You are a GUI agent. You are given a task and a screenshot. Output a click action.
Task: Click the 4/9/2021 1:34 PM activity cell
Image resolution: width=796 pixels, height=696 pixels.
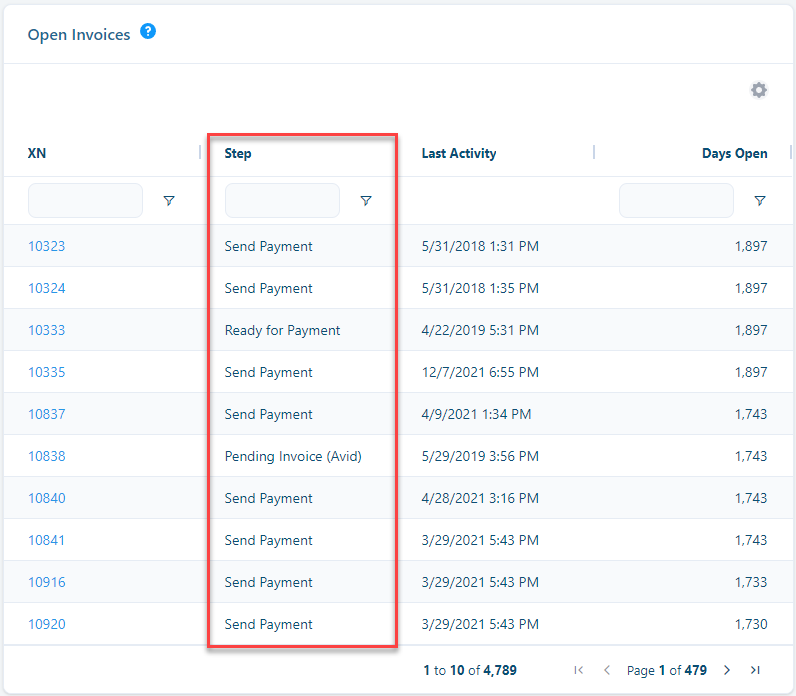click(x=476, y=414)
